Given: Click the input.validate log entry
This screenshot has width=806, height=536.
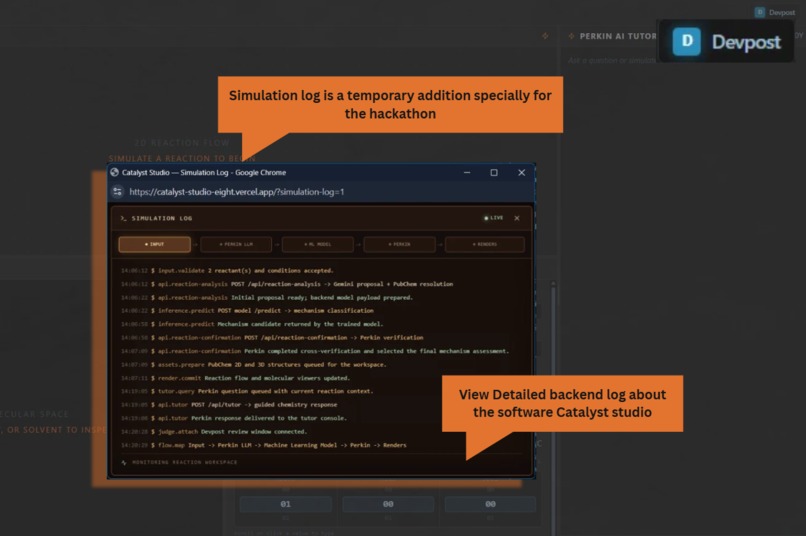Looking at the screenshot, I should tap(227, 270).
